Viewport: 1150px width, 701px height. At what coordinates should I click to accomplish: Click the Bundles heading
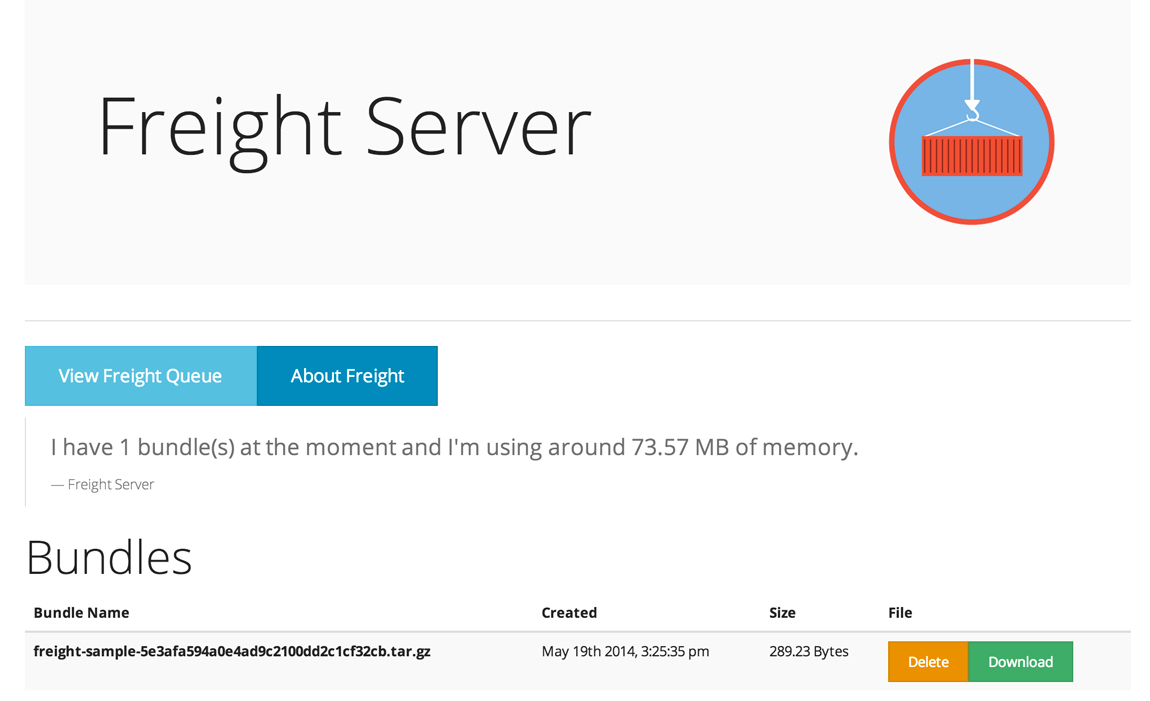pos(109,558)
